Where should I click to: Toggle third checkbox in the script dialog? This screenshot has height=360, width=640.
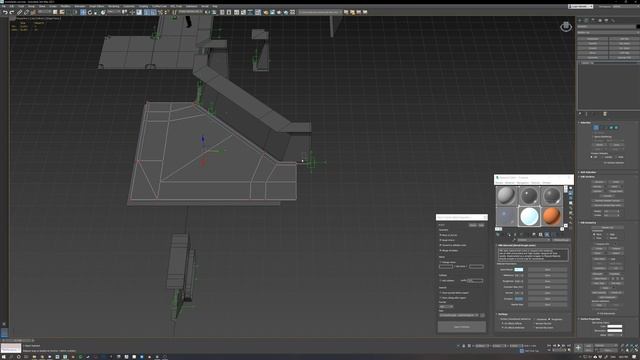[440, 245]
